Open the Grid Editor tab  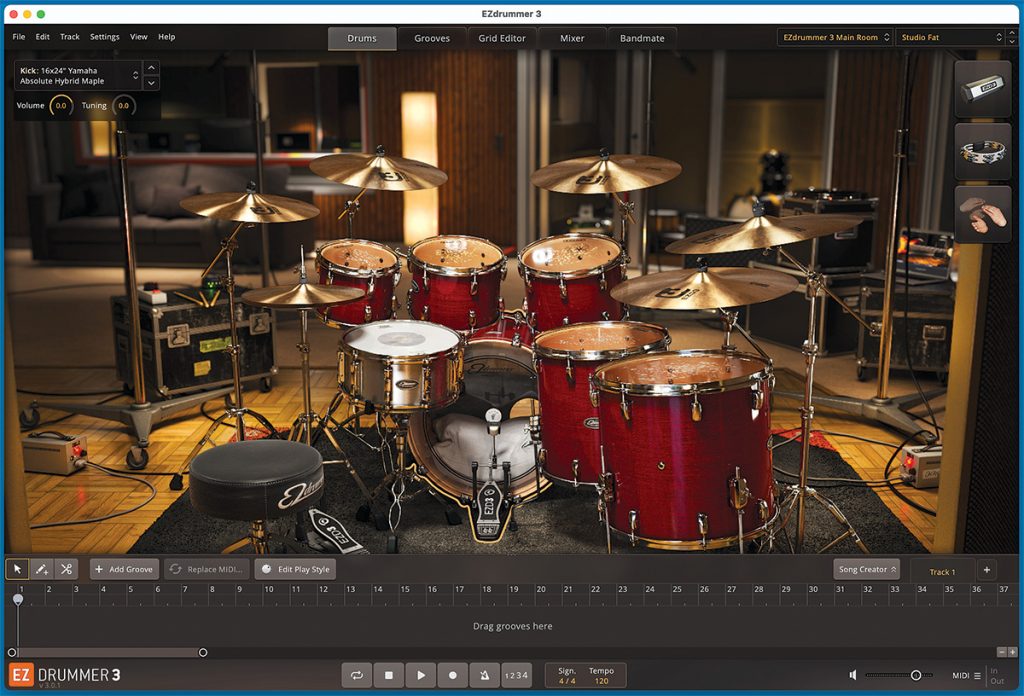coord(502,39)
